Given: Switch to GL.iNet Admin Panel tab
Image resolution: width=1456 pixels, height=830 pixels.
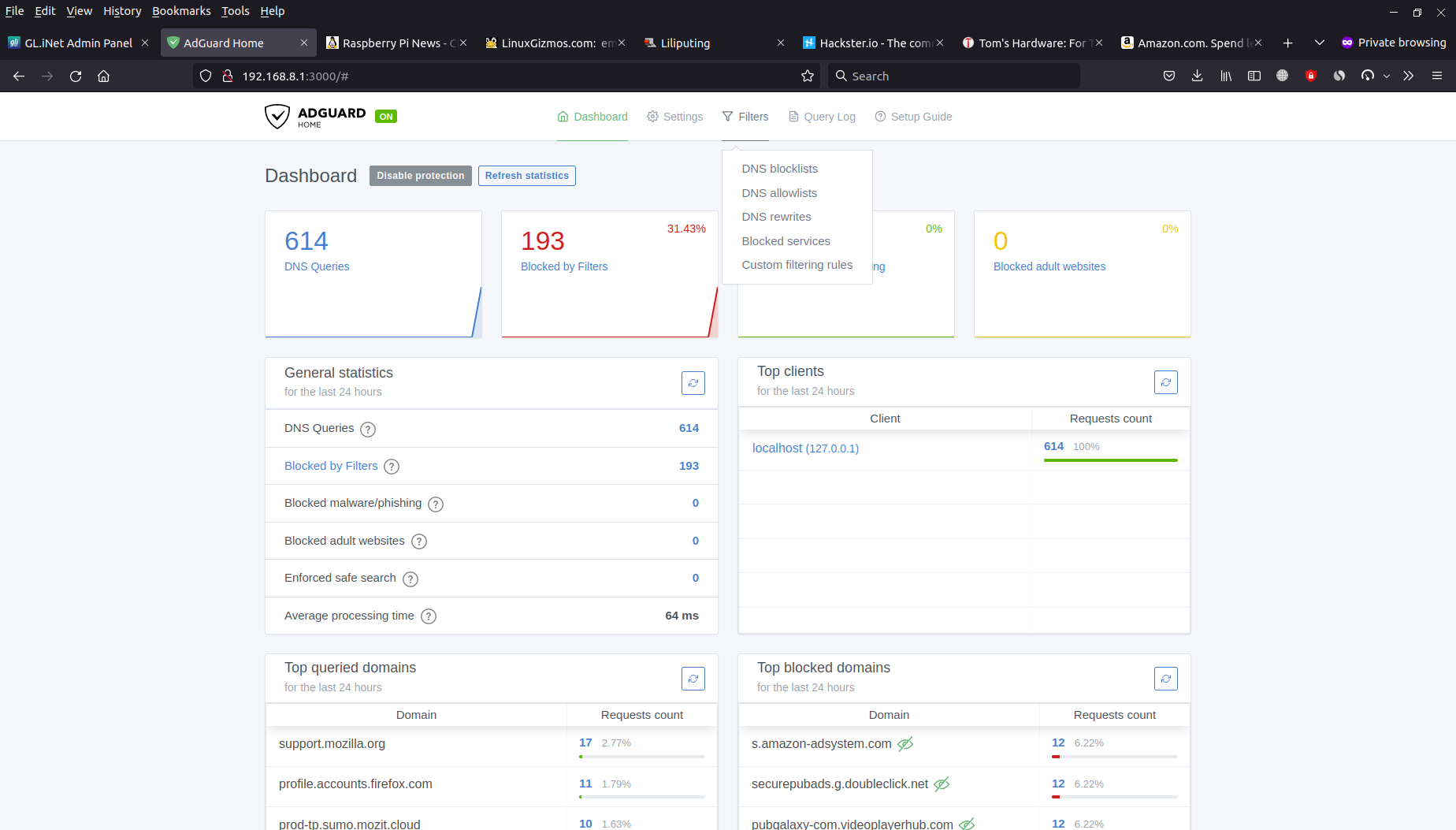Looking at the screenshot, I should tap(78, 43).
